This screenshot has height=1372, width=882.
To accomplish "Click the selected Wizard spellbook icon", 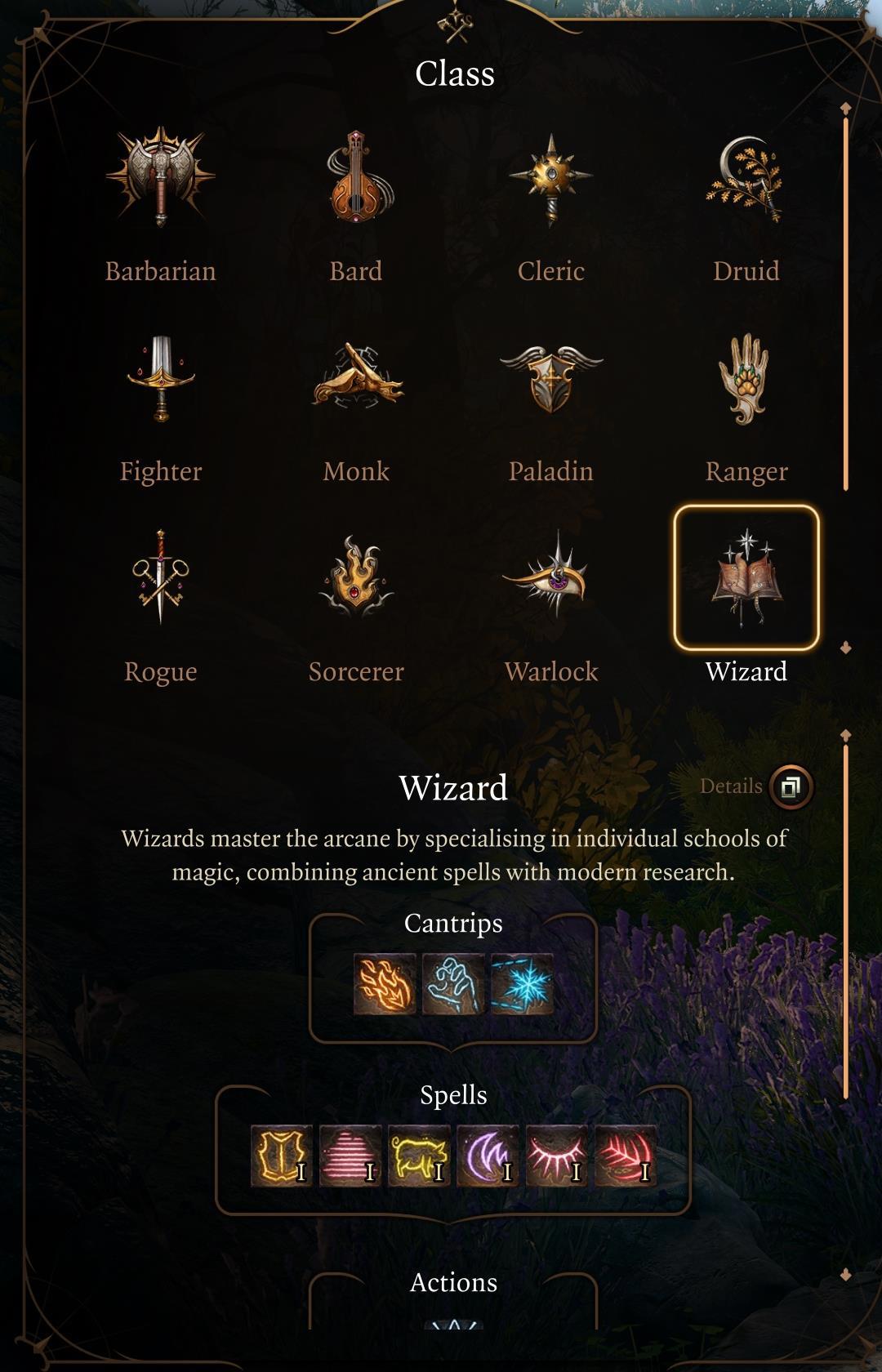I will click(746, 577).
